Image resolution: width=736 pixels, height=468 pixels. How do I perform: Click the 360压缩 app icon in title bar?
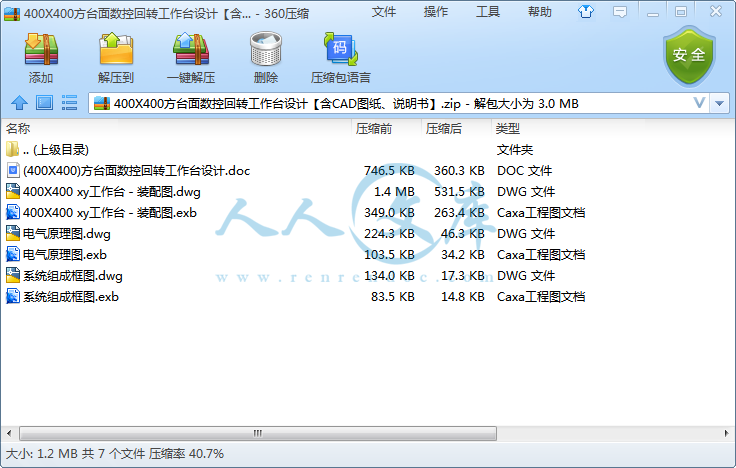[x=12, y=14]
